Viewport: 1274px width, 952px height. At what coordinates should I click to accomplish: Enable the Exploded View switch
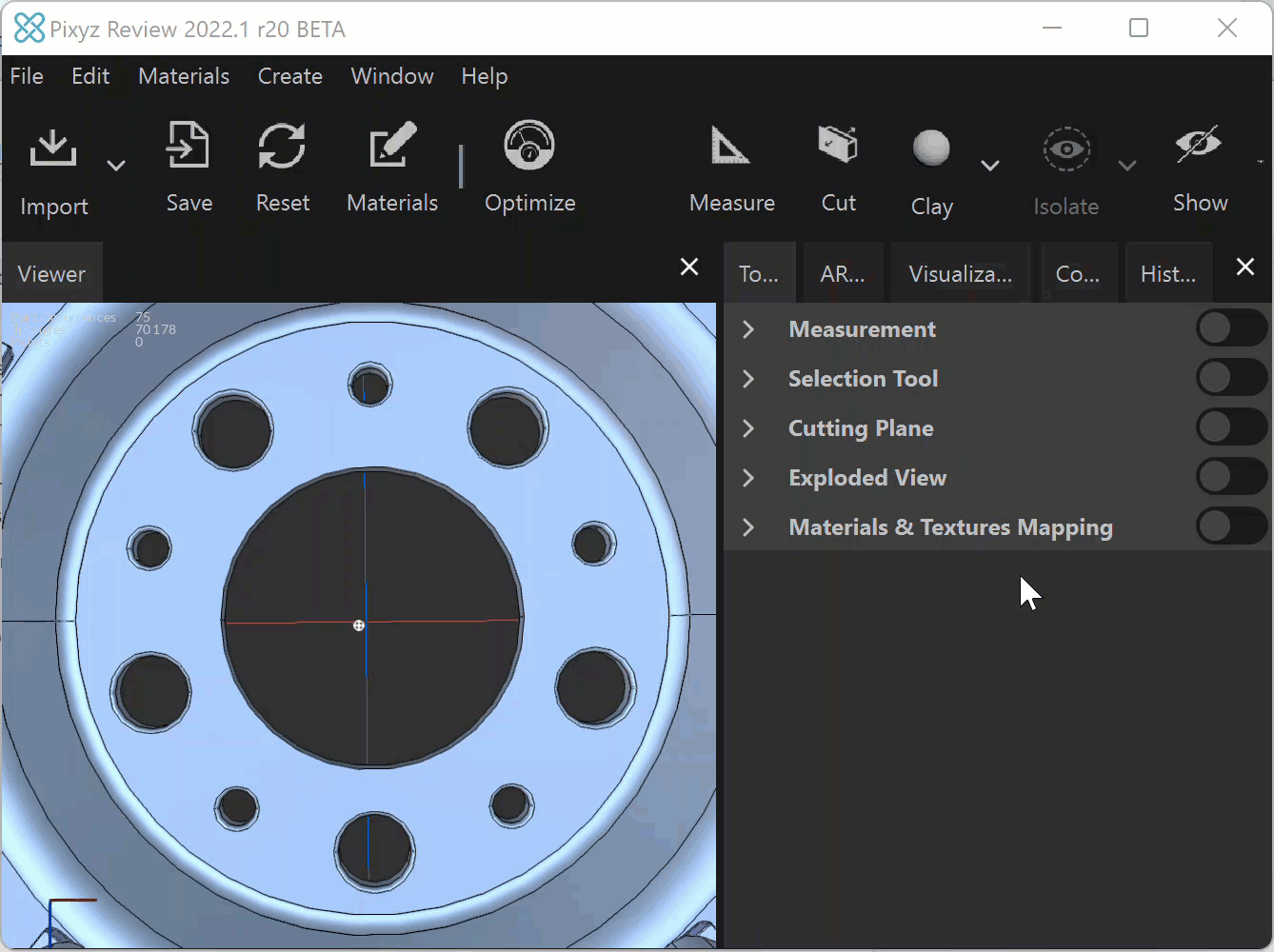(1231, 477)
